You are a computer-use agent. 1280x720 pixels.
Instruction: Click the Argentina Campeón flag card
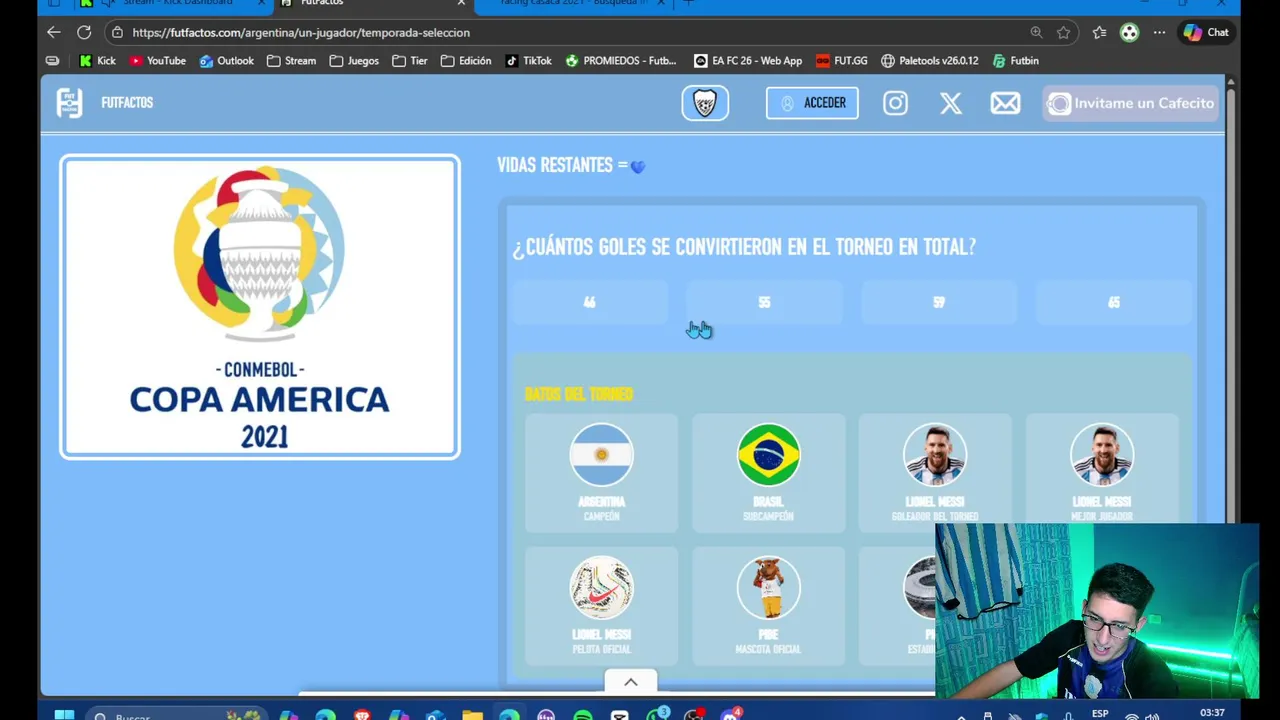click(601, 472)
